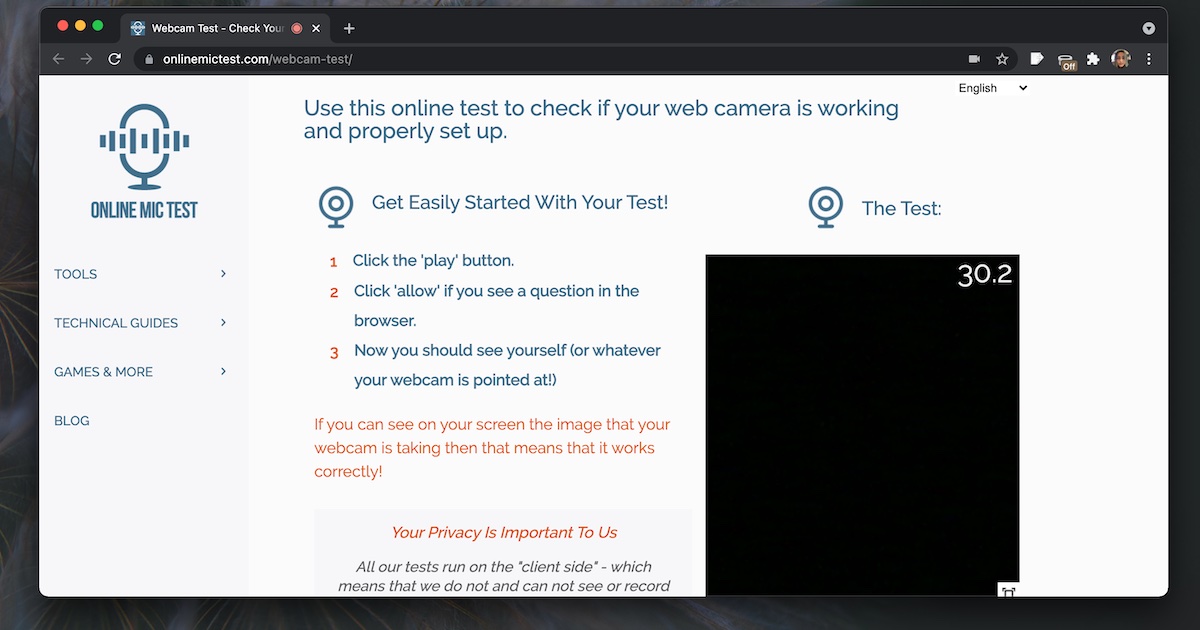Click the webcam icon beside 'The Test:'
Image resolution: width=1200 pixels, height=630 pixels.
[x=826, y=207]
